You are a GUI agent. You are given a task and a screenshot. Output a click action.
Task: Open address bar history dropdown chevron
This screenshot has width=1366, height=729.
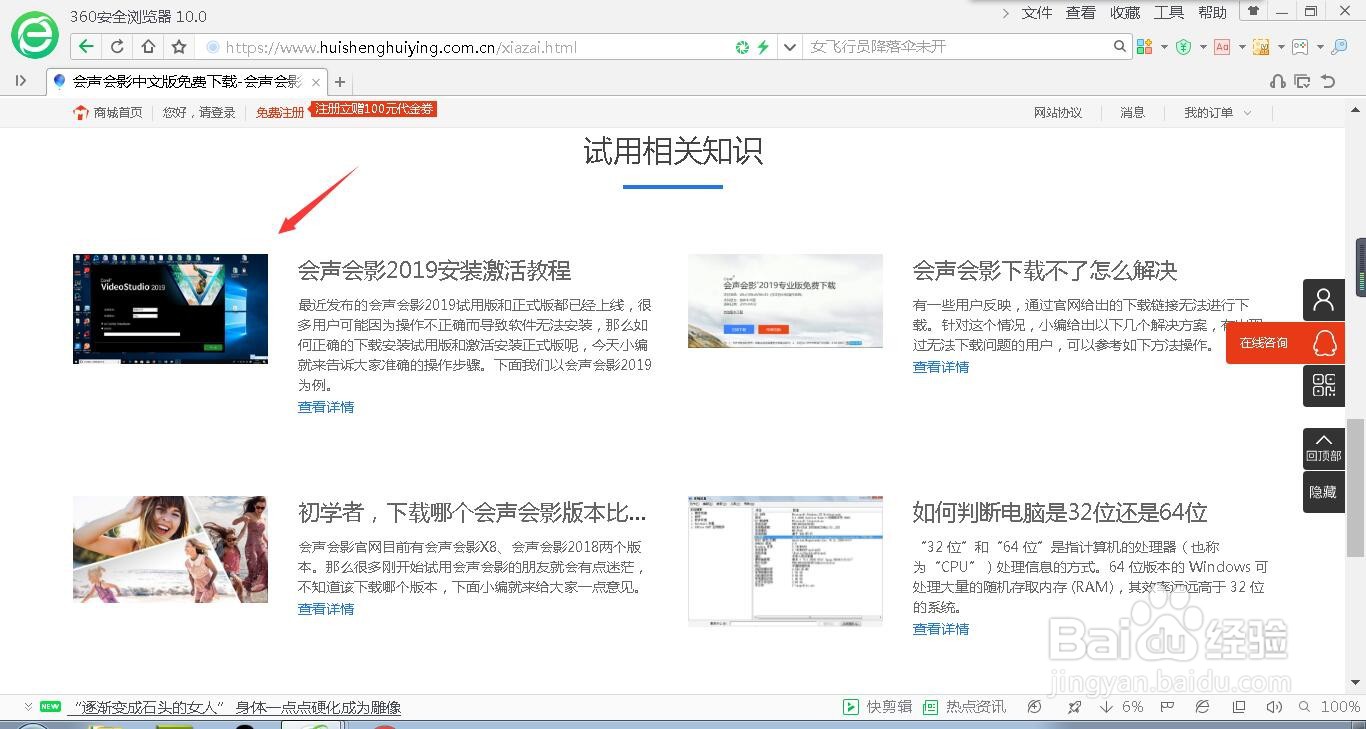789,47
